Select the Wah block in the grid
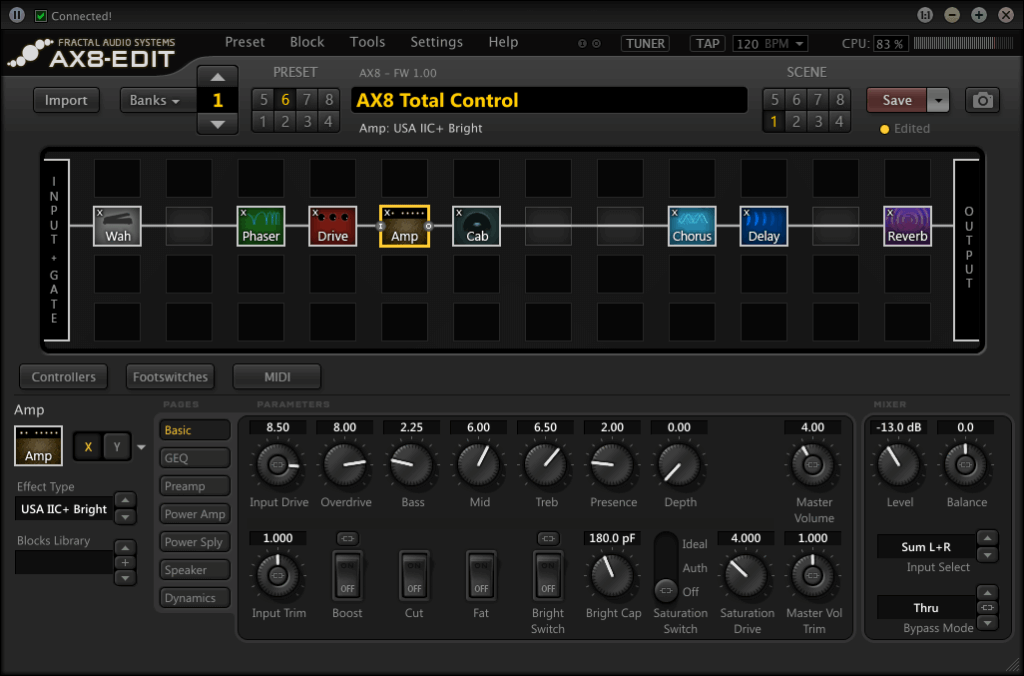Image resolution: width=1024 pixels, height=676 pixels. (x=117, y=226)
